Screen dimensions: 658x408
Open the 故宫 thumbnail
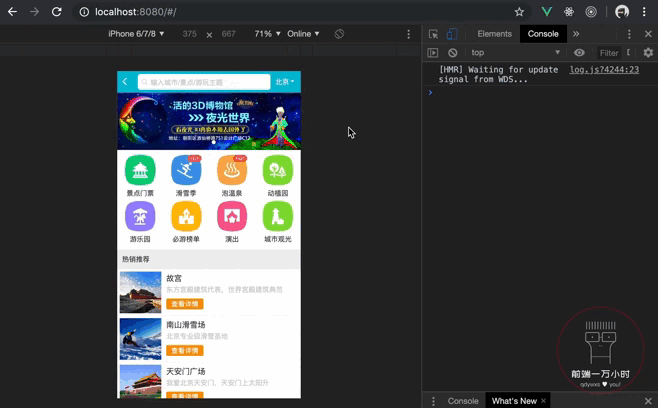[x=140, y=292]
